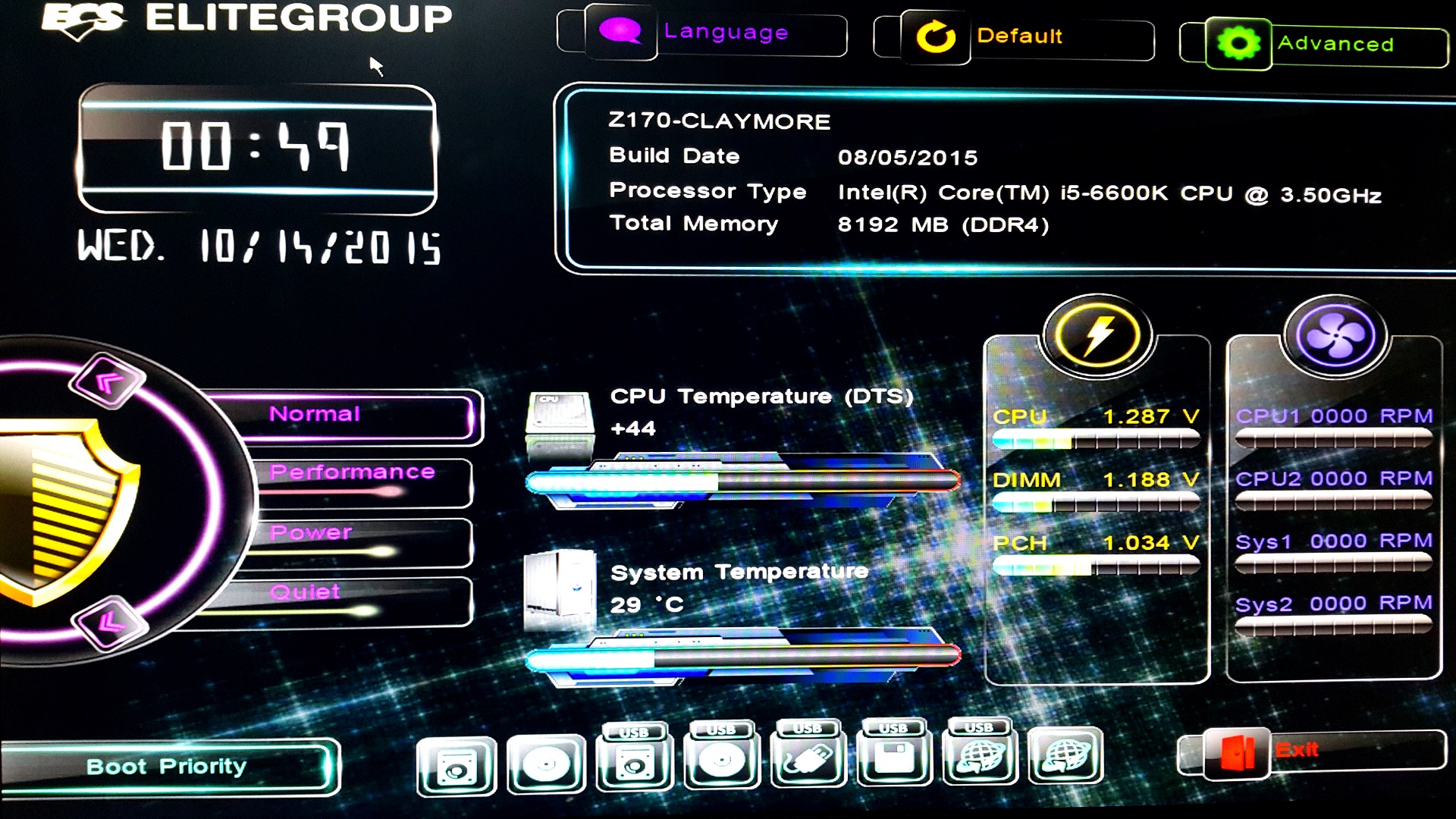Select the USB flash key boot icon
The image size is (1456, 819).
pyautogui.click(x=809, y=755)
